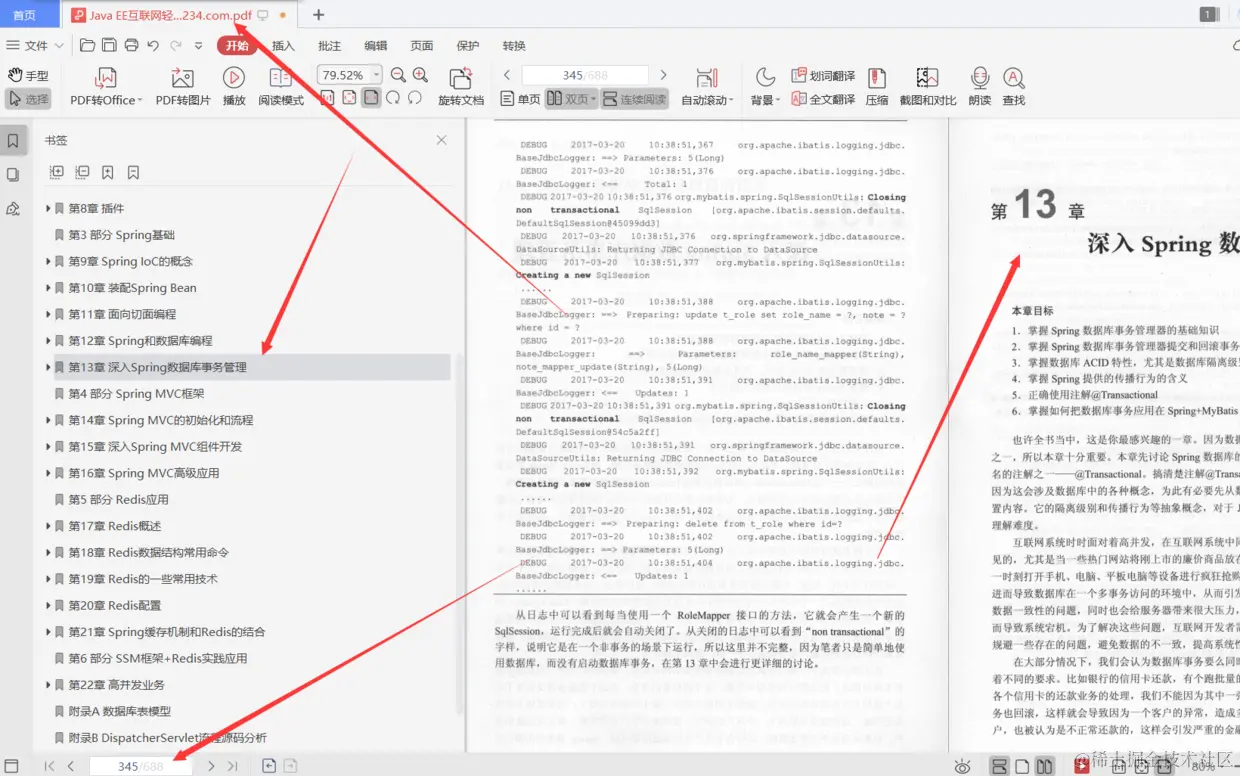Switch to 批注 ribbon tab
This screenshot has width=1240, height=776.
click(x=329, y=45)
